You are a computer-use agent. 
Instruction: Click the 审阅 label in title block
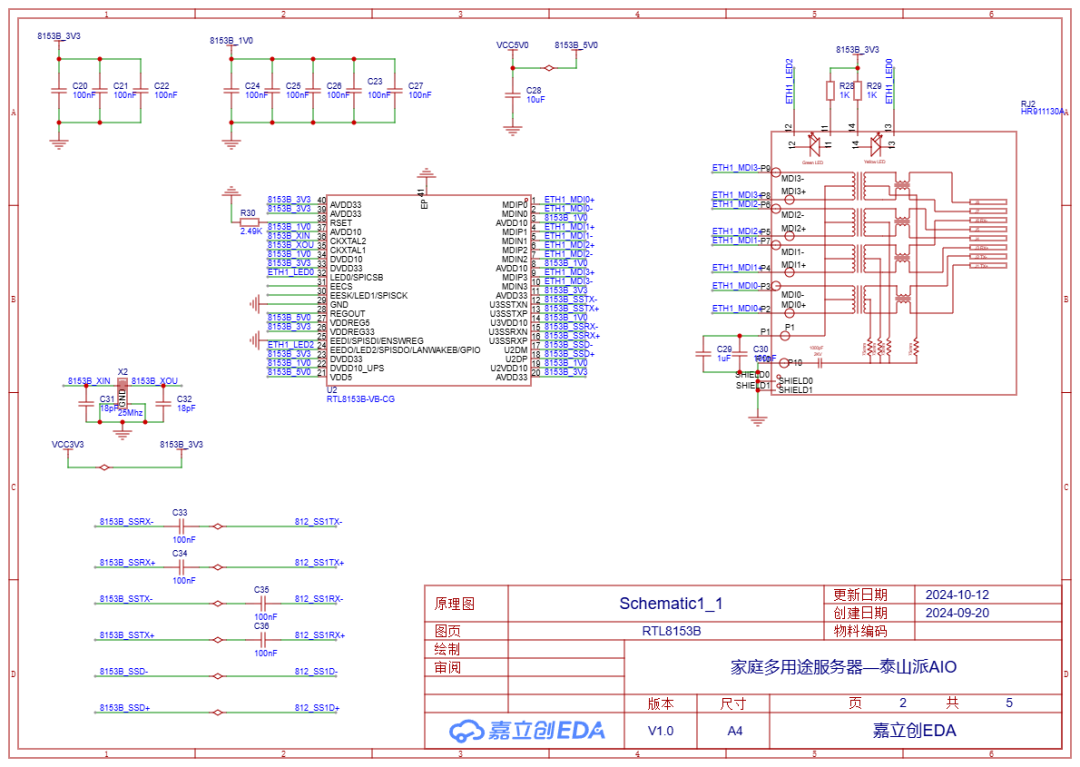pyautogui.click(x=447, y=667)
